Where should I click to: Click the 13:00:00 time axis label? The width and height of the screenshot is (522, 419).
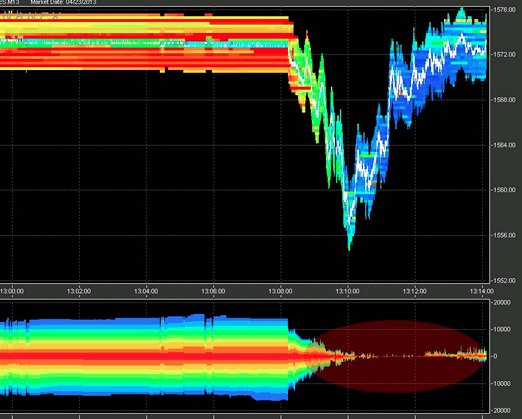tap(12, 291)
